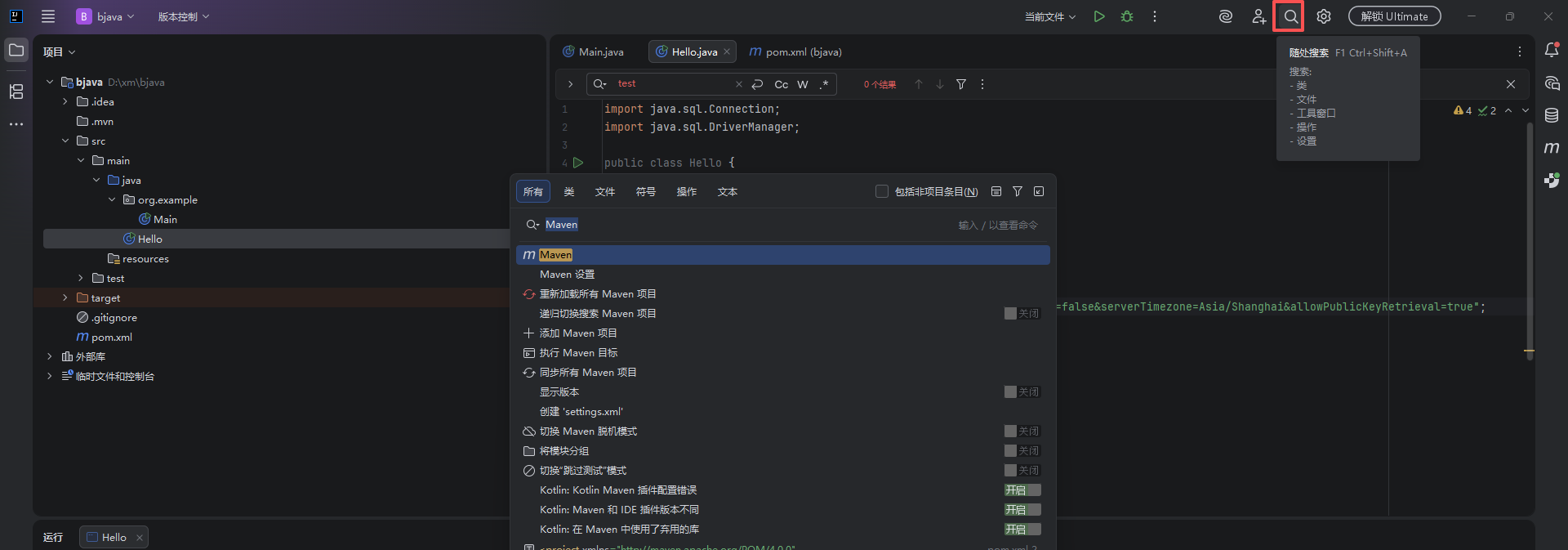Open Hello run tab in Run panel

point(114,537)
